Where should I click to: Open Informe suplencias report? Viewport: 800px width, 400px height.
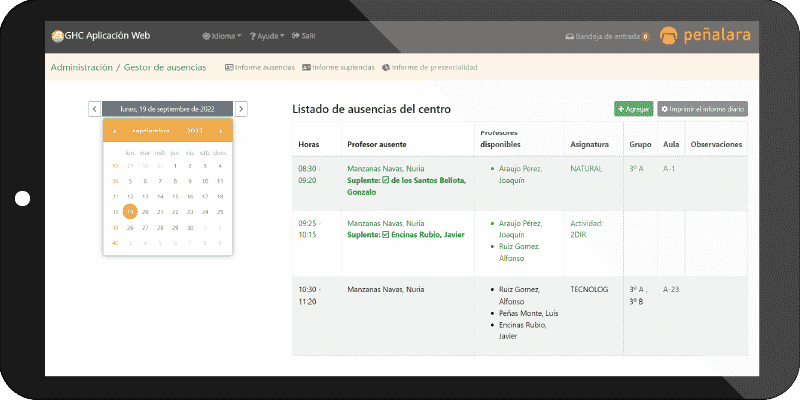[338, 67]
